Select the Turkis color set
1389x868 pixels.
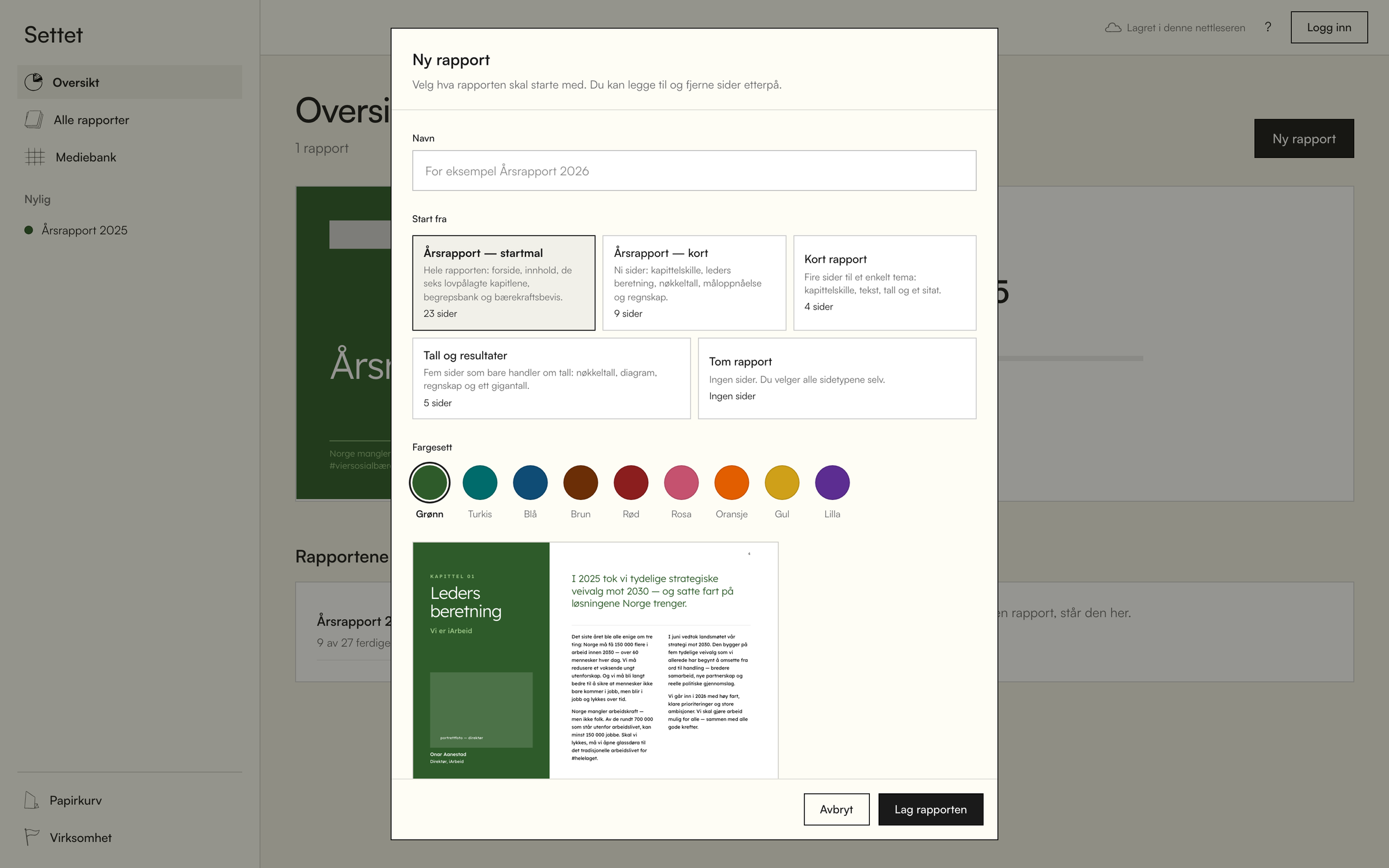pyautogui.click(x=480, y=483)
